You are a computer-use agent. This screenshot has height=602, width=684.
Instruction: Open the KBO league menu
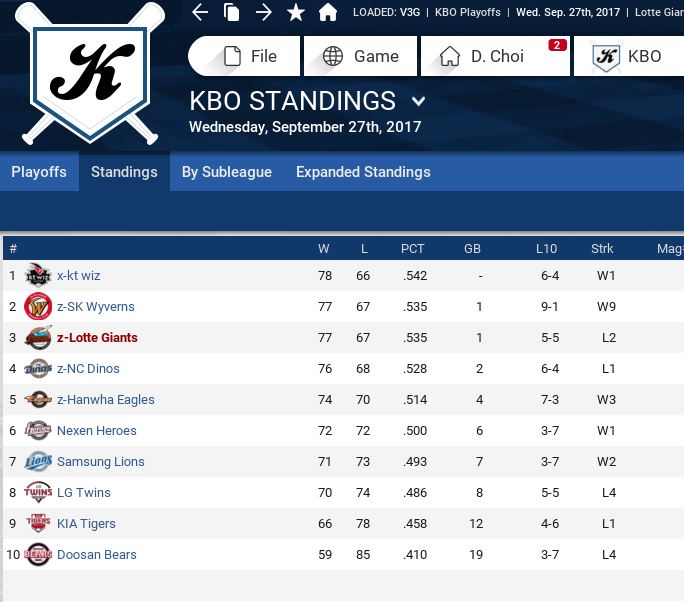click(x=627, y=56)
